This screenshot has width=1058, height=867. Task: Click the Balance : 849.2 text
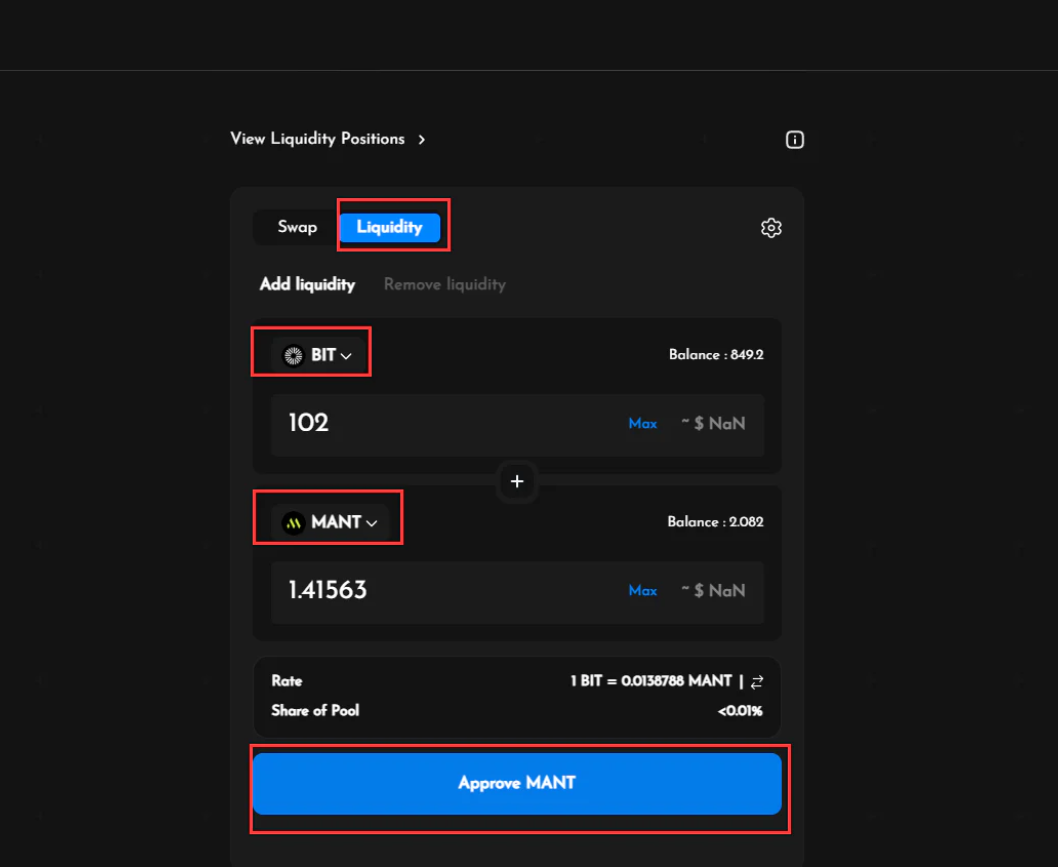pyautogui.click(x=716, y=355)
